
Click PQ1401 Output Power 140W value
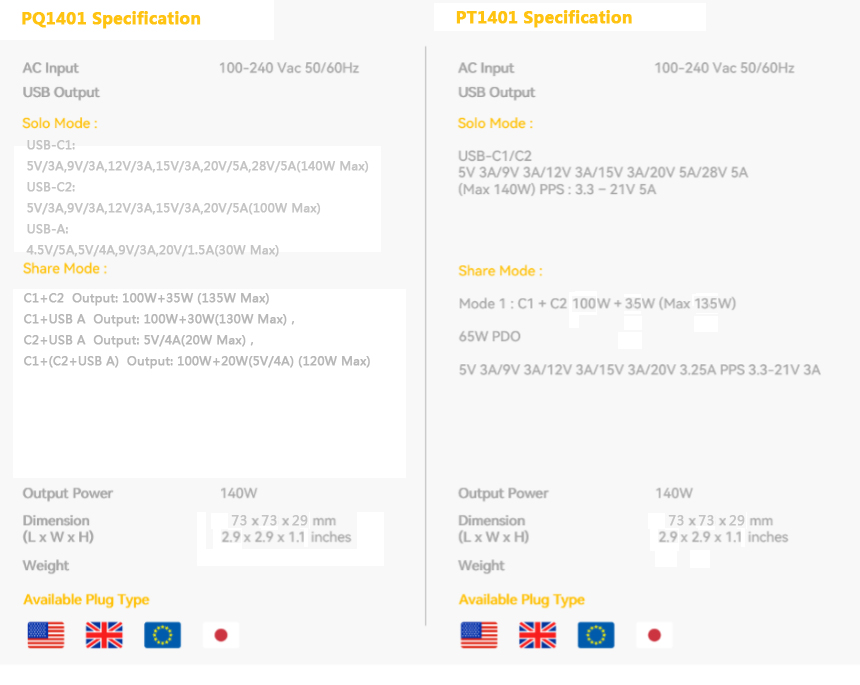click(239, 493)
